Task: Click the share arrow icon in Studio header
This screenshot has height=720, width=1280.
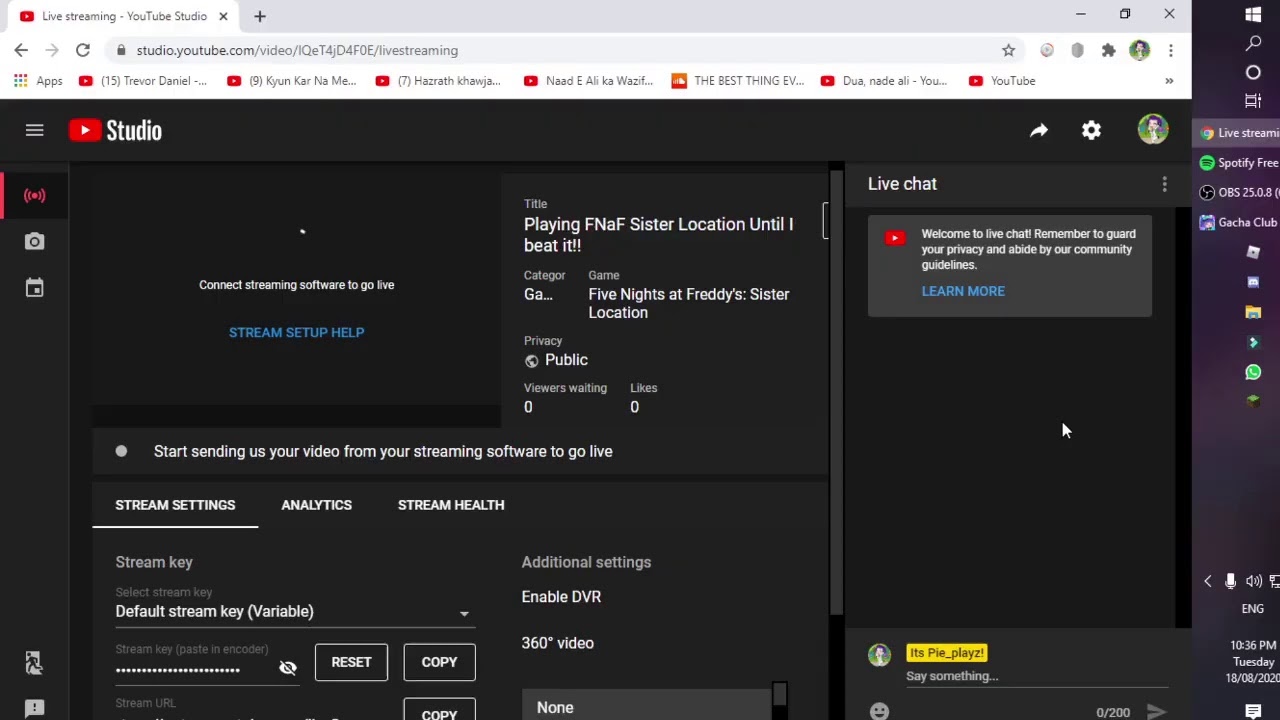Action: point(1039,130)
